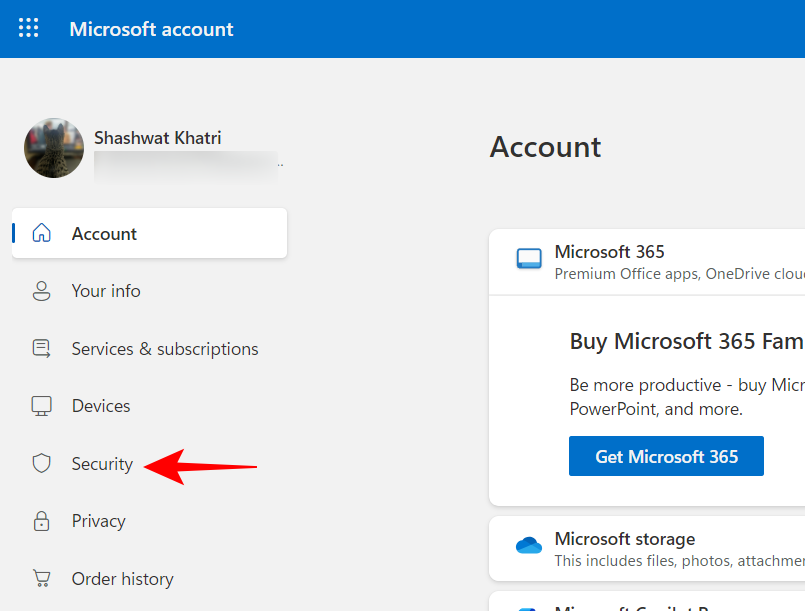Viewport: 805px width, 611px height.
Task: Click the Order history cart icon
Action: coord(42,578)
